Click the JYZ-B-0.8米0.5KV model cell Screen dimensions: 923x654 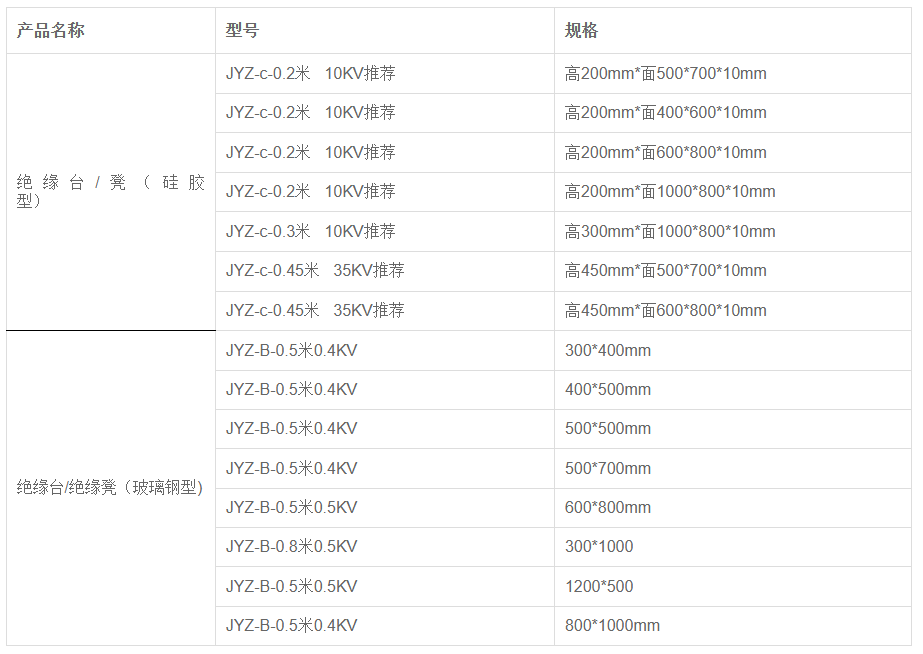(385, 547)
